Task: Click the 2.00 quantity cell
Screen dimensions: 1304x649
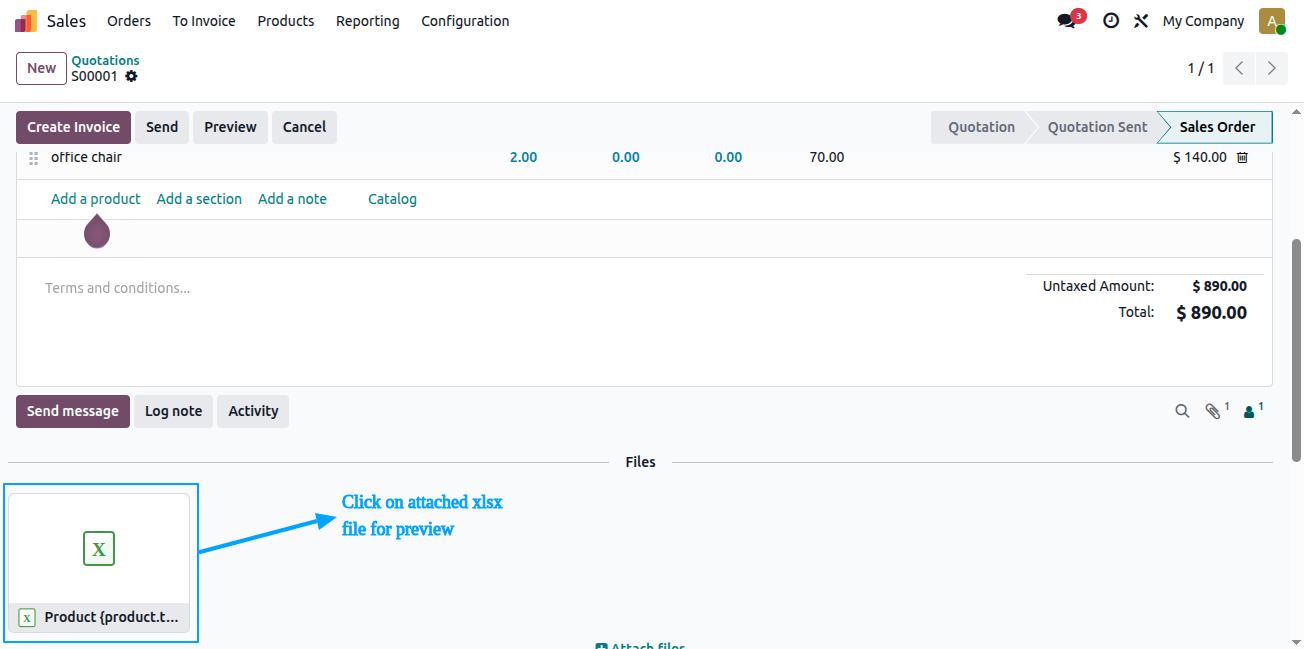Action: [x=523, y=157]
